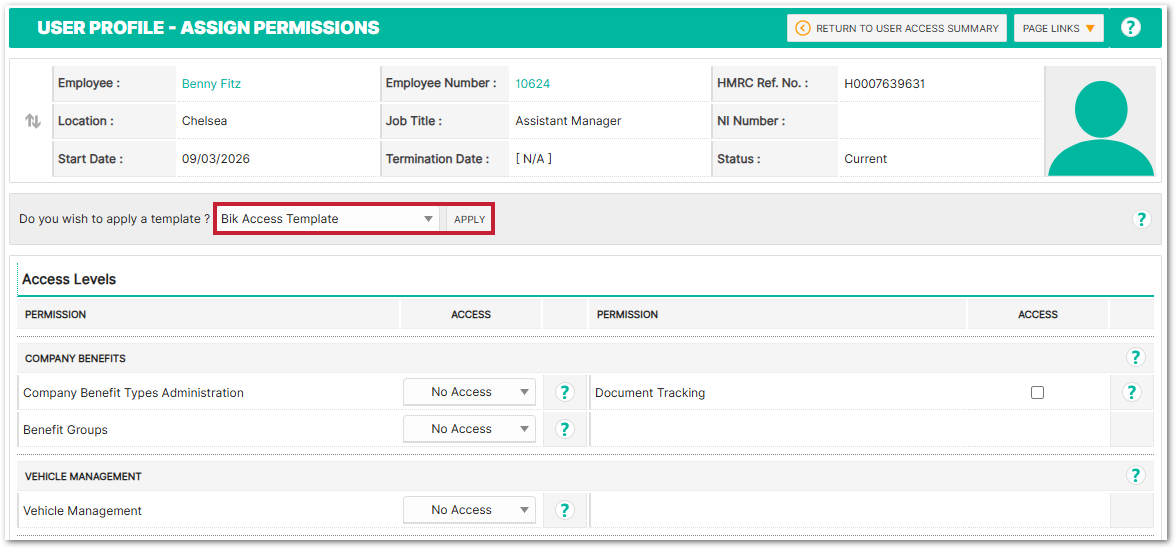Open help for the Company Benefits section

1135,358
